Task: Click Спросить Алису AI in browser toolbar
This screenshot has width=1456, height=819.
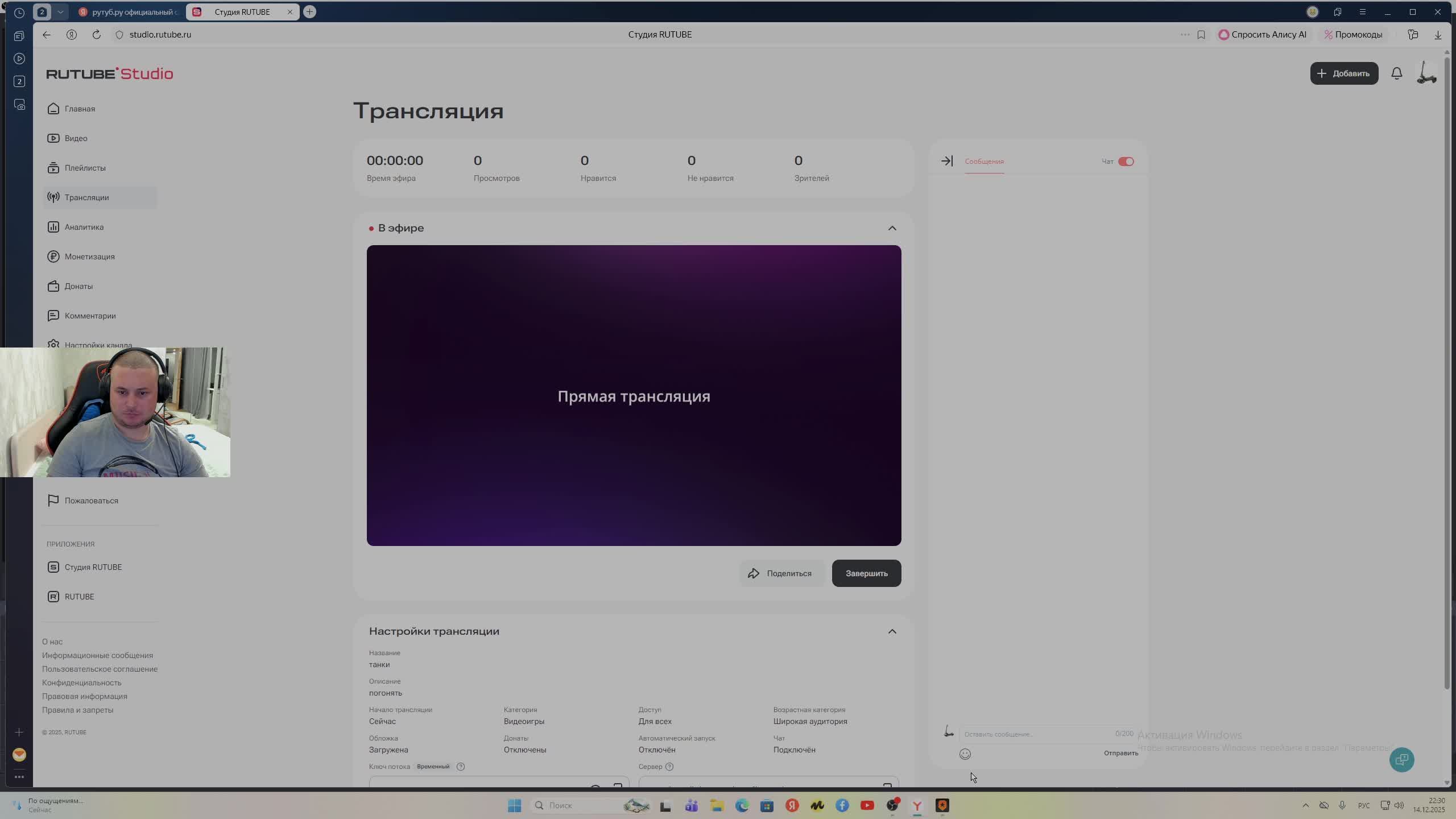Action: (1261, 34)
